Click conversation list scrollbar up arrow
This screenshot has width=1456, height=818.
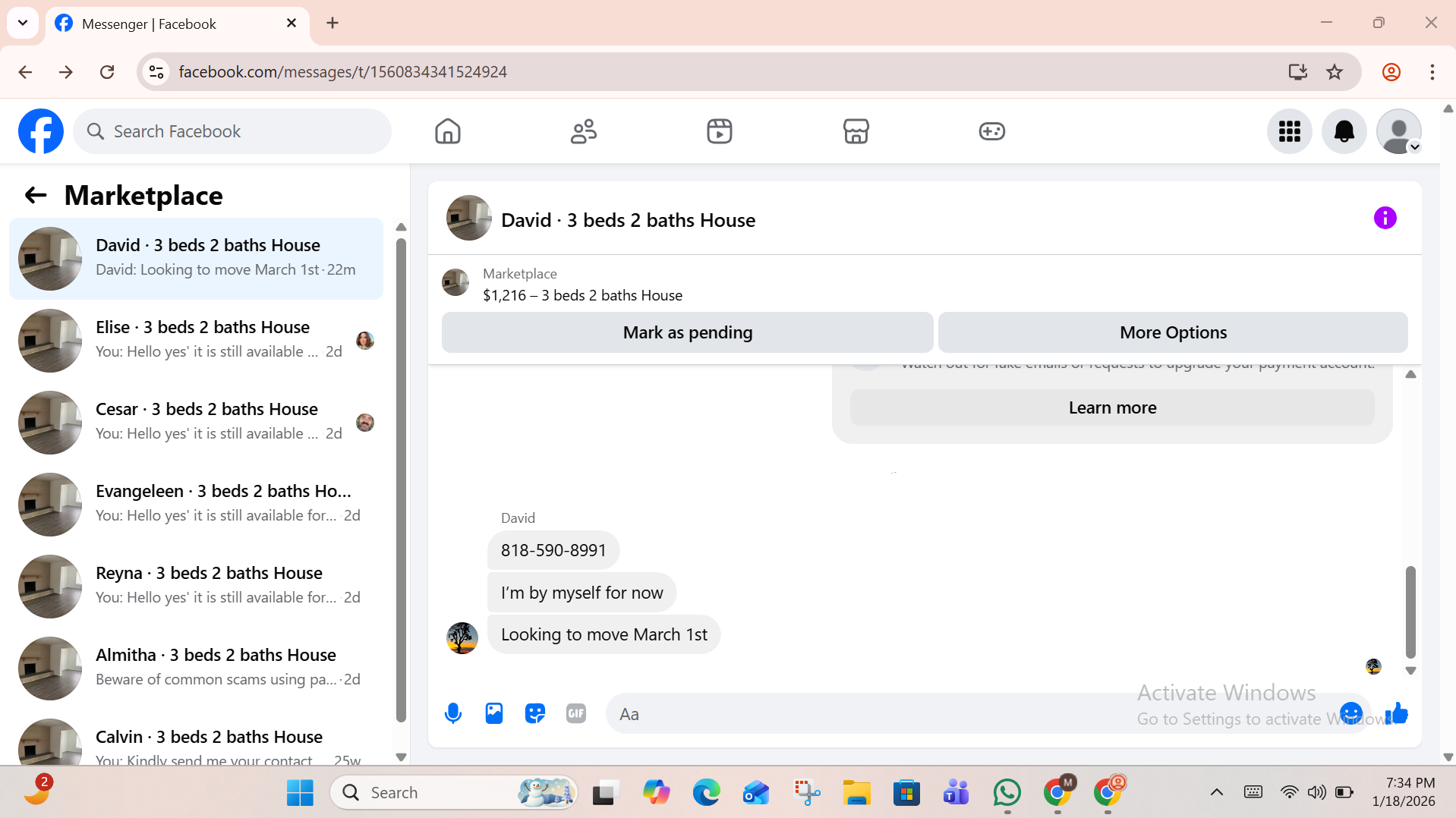pos(402,227)
